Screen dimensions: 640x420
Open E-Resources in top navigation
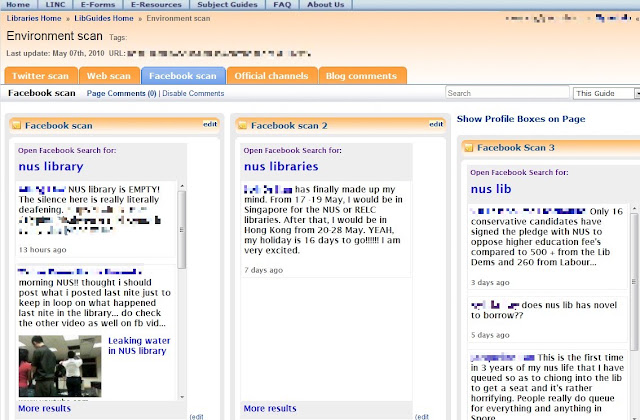[156, 5]
